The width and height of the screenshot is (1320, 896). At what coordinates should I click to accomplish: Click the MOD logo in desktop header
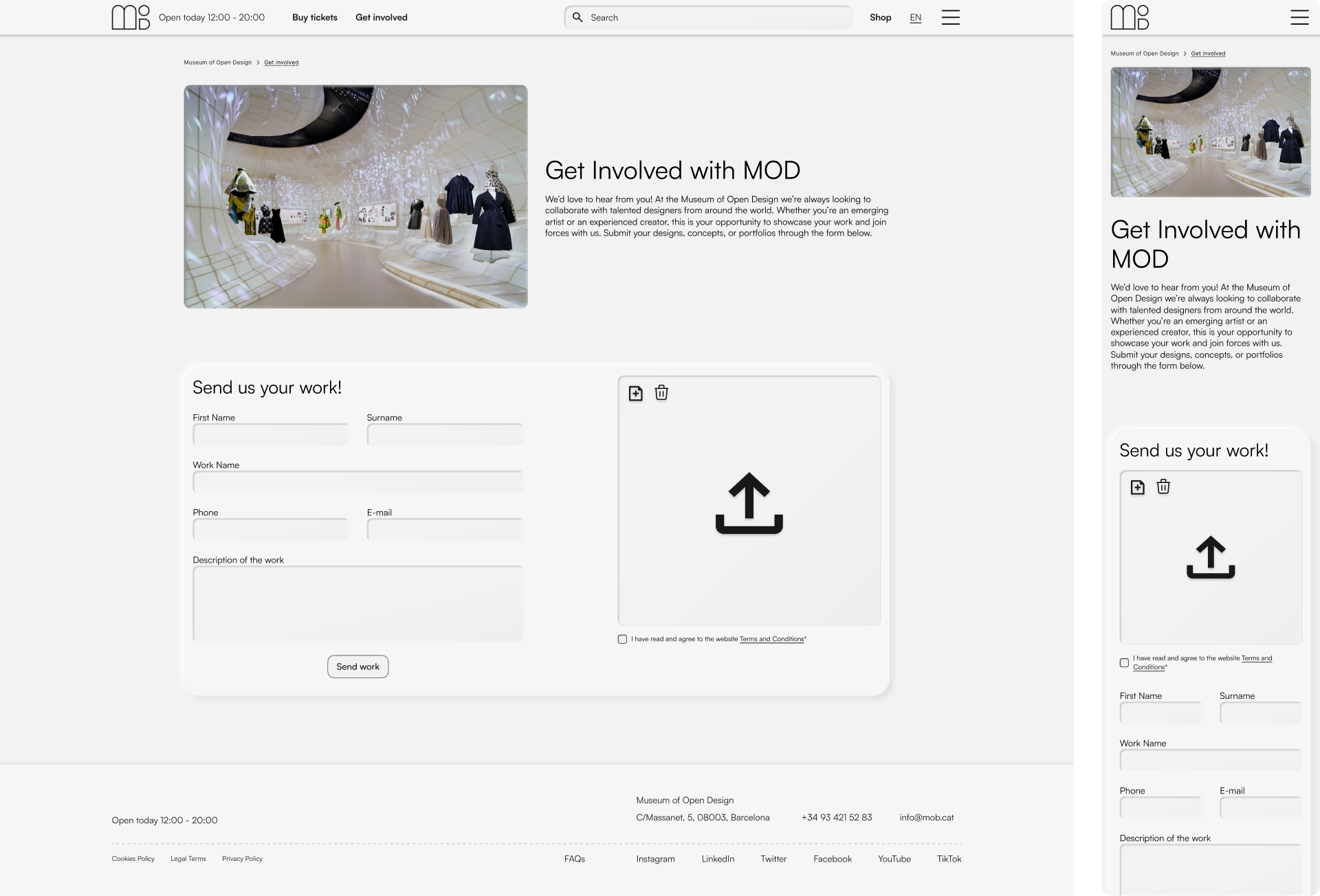pos(131,17)
